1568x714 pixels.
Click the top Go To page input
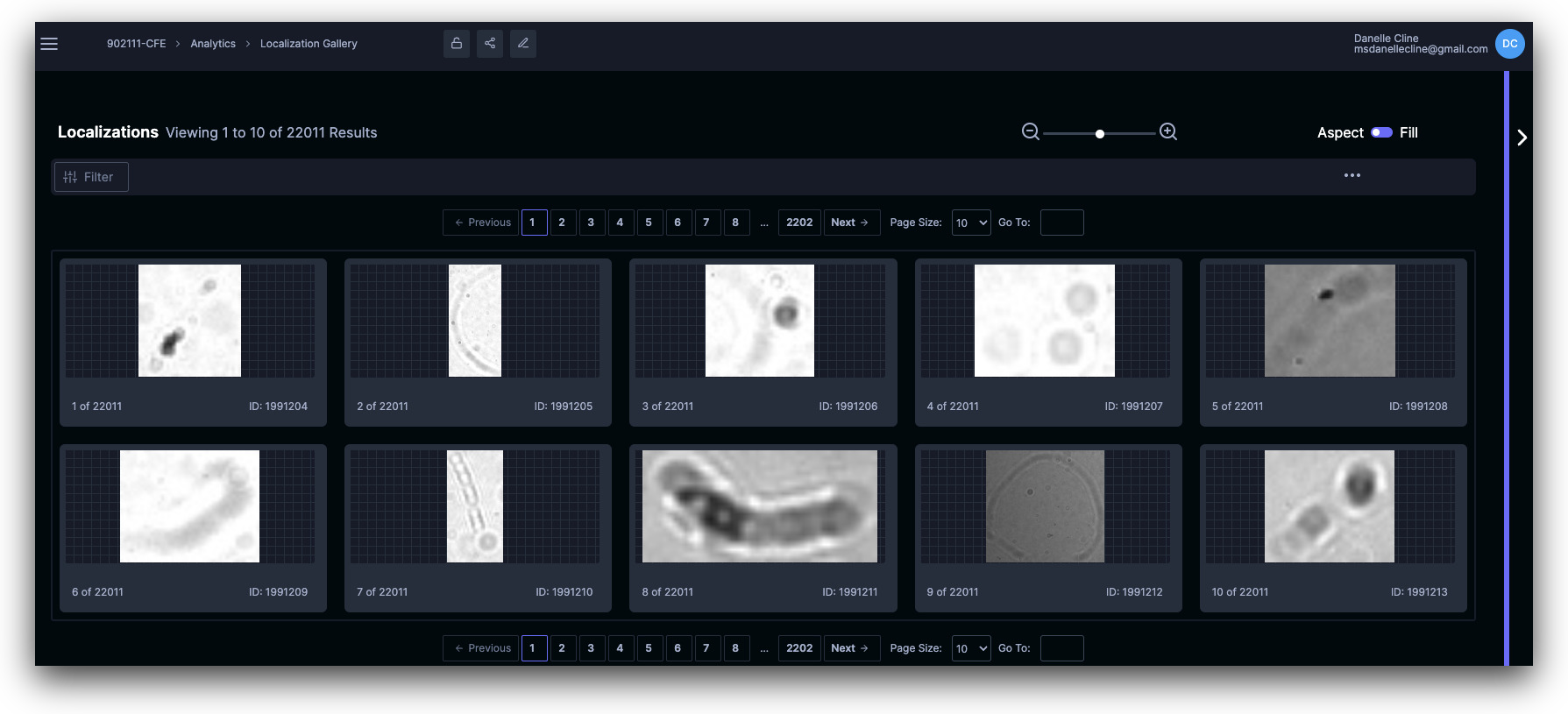click(1061, 223)
